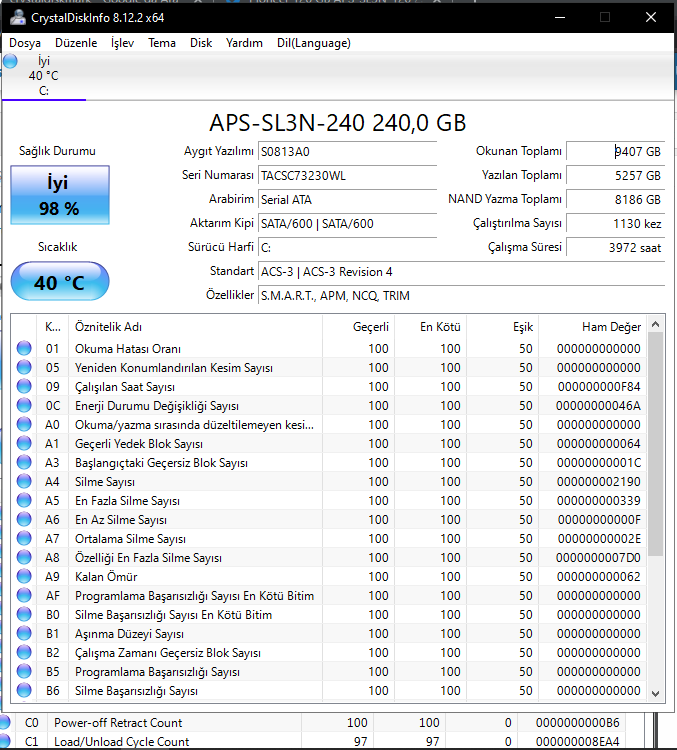Click the status orb next to Okuma Hatası Oranı
677x750 pixels.
tap(23, 349)
